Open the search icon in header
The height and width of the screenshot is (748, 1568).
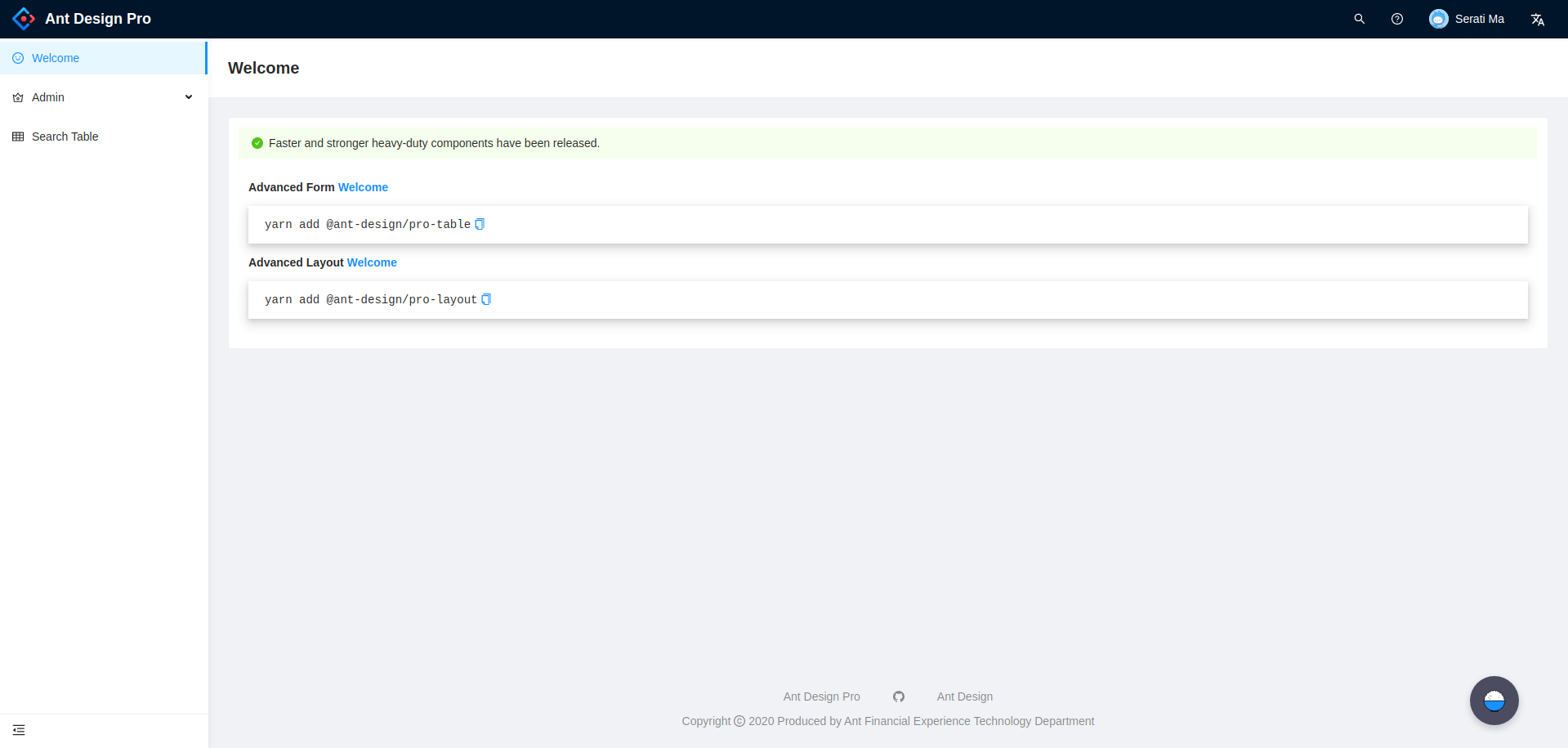click(x=1360, y=19)
